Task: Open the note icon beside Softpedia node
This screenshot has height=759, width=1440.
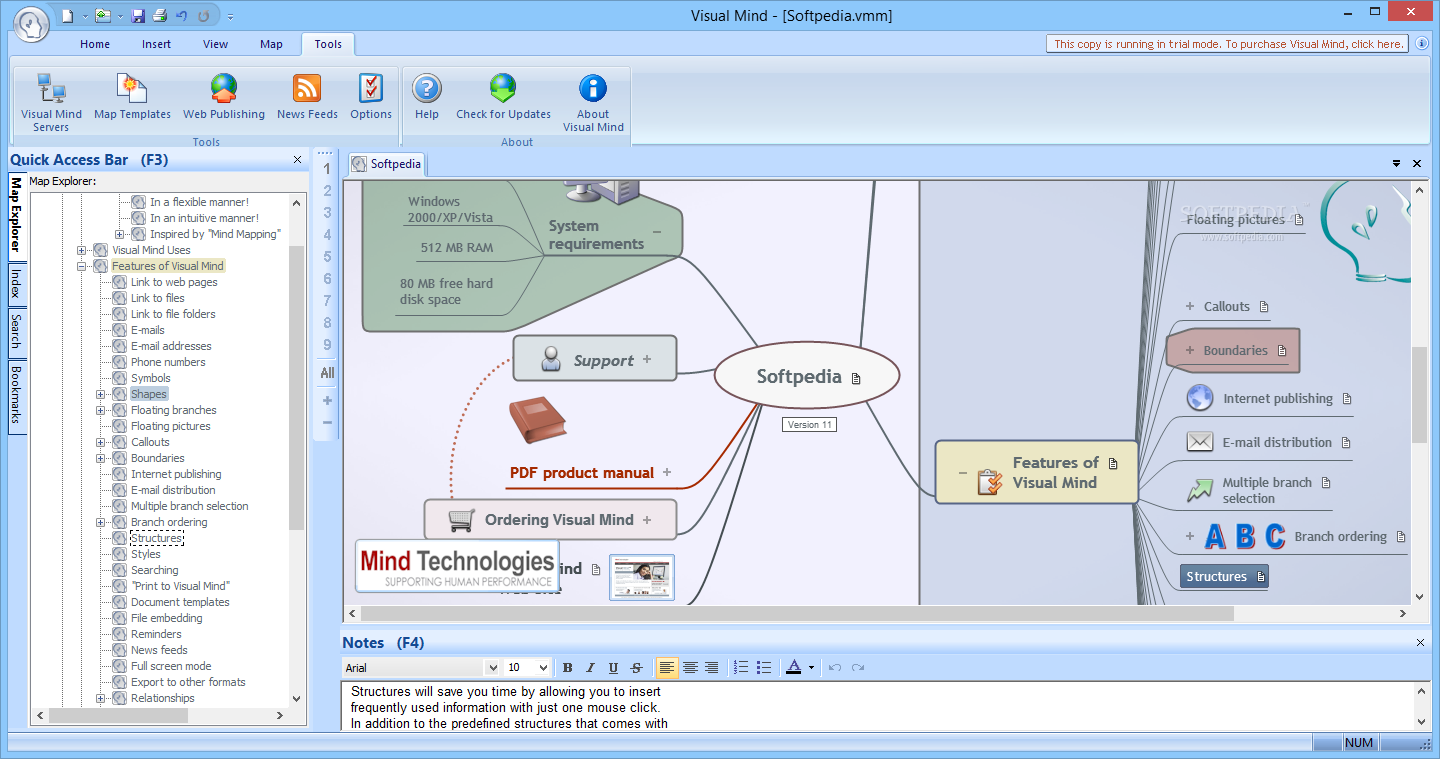Action: click(856, 378)
